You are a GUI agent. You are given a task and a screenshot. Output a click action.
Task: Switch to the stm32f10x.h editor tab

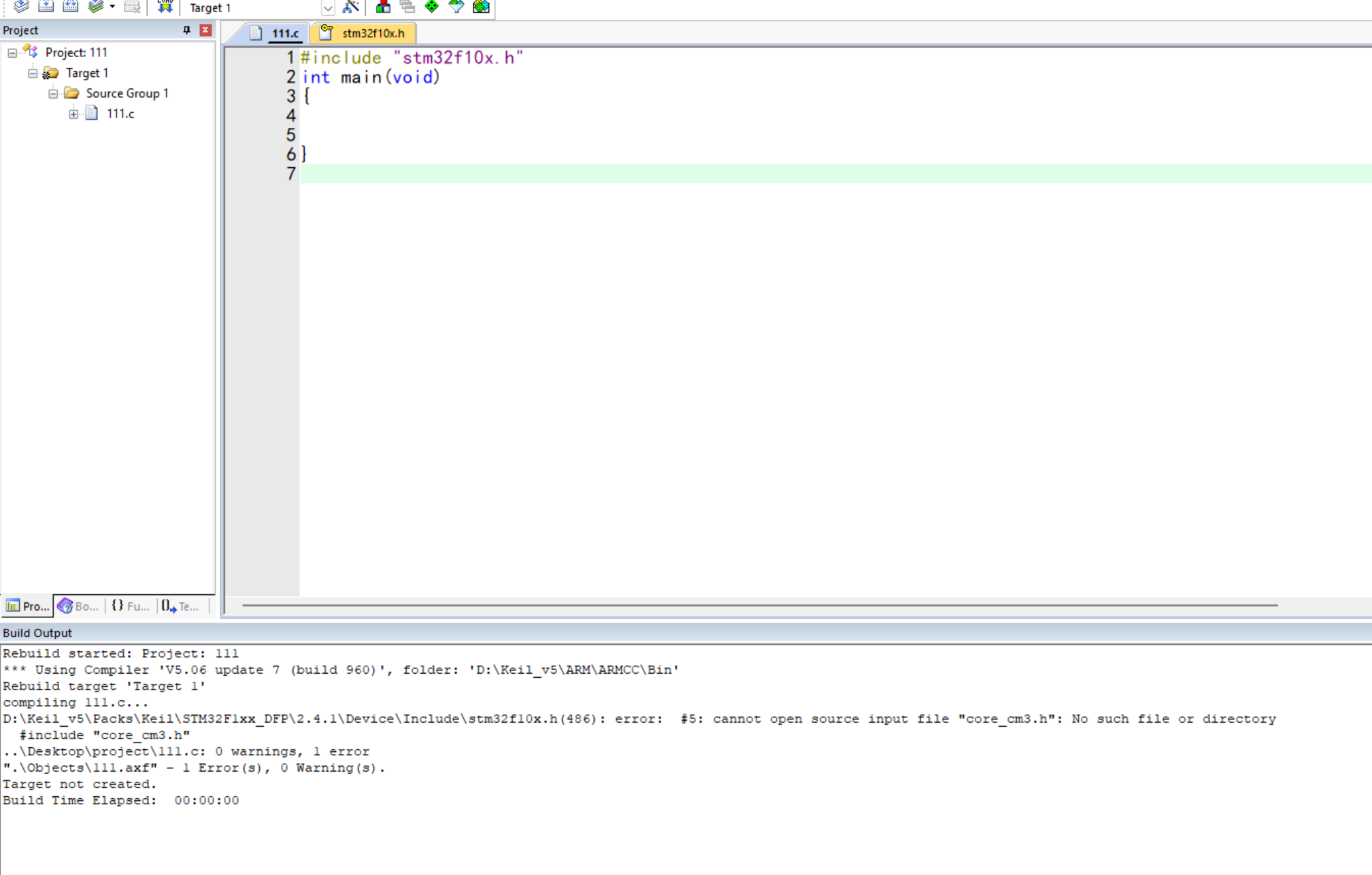click(372, 33)
